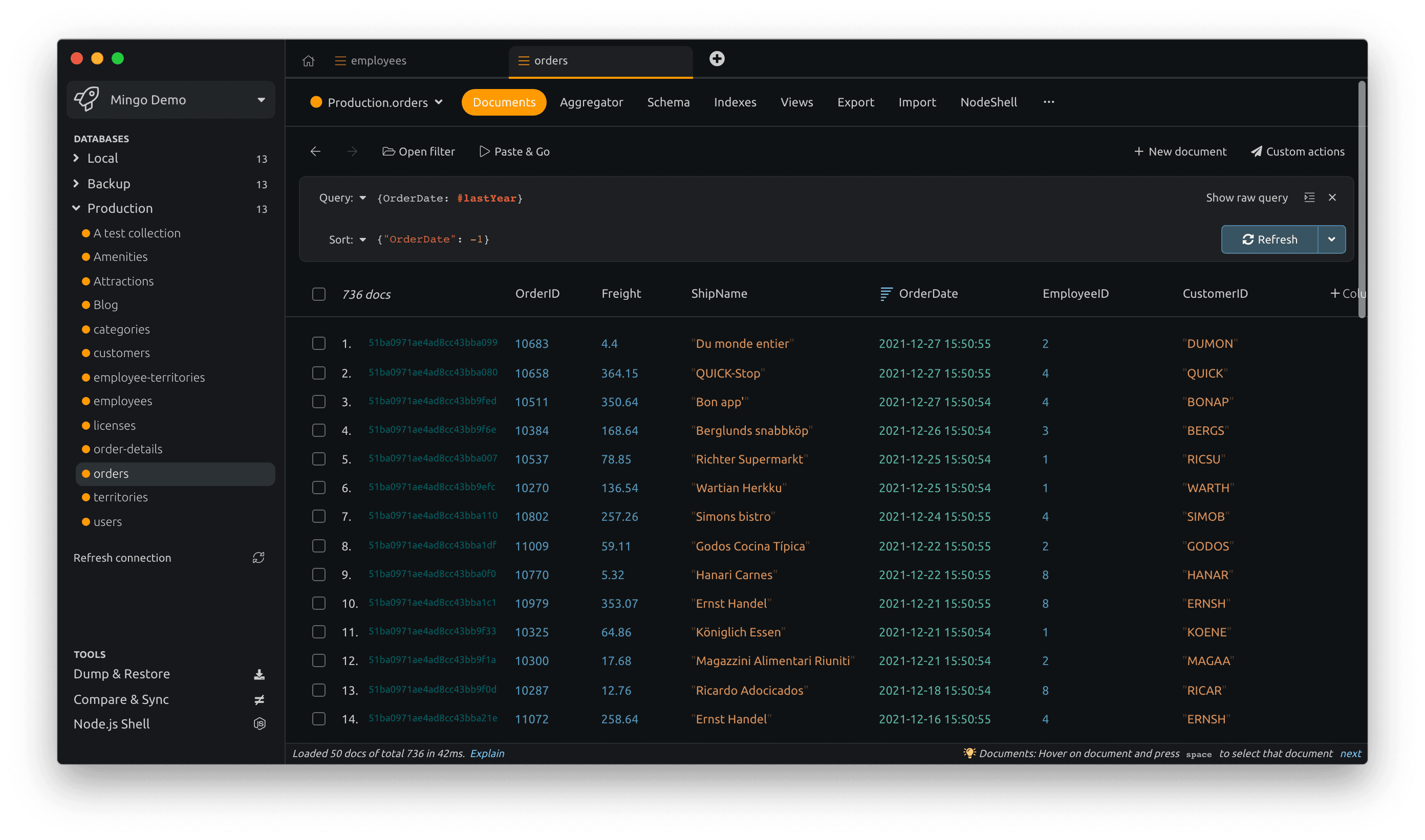Open the Query field dropdown
The width and height of the screenshot is (1425, 840).
[363, 197]
